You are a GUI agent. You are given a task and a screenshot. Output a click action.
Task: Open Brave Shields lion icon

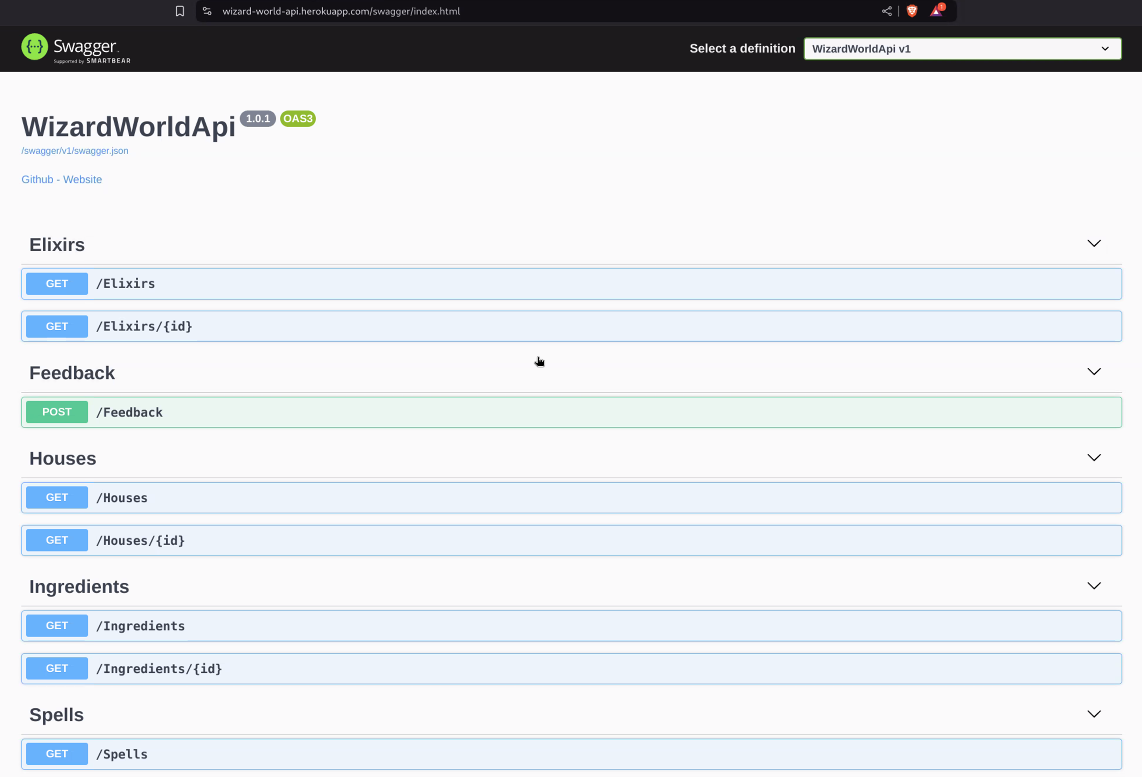point(912,11)
